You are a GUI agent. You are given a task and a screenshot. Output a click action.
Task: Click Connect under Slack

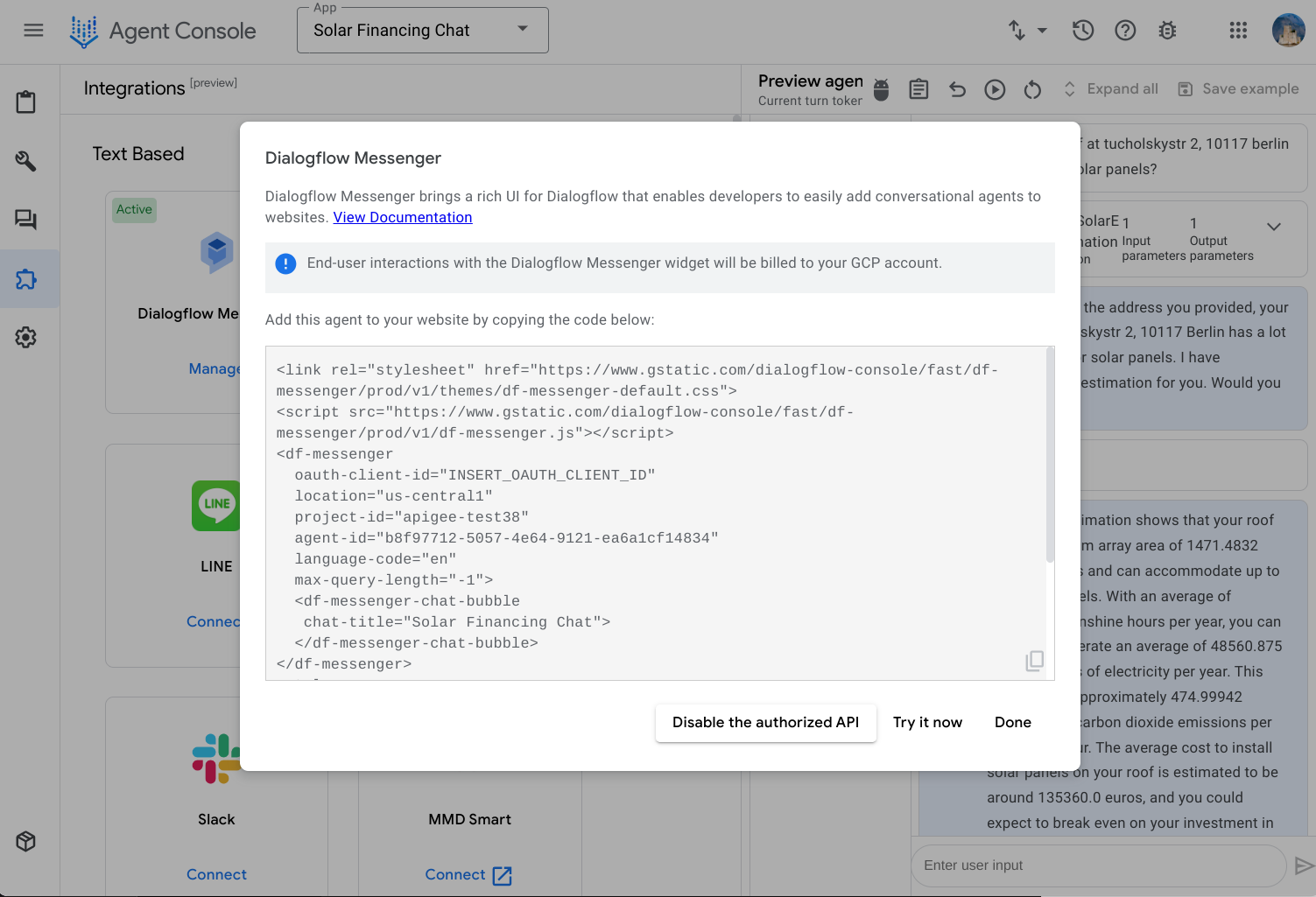[x=216, y=874]
